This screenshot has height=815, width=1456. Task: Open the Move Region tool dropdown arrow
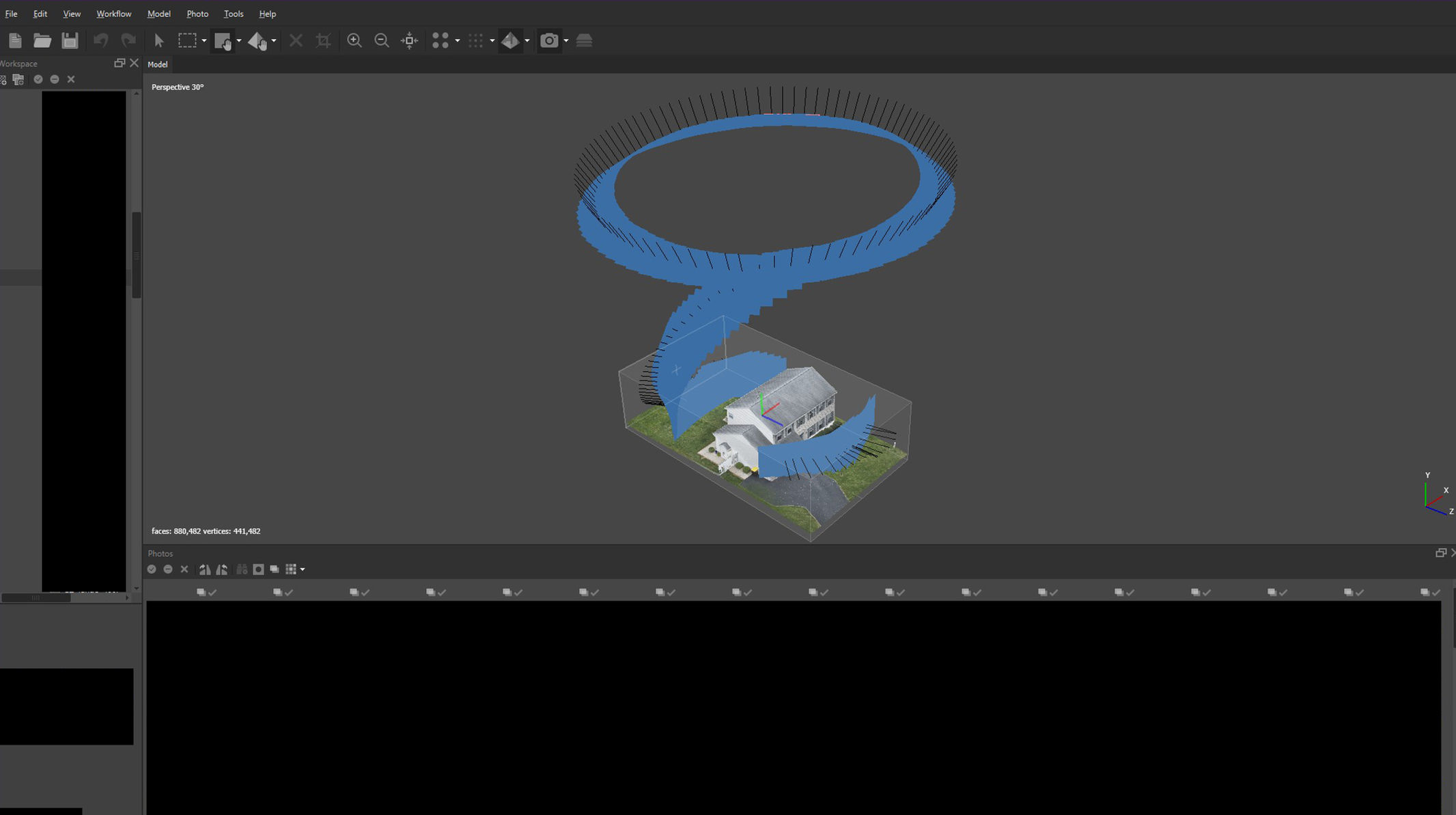239,41
